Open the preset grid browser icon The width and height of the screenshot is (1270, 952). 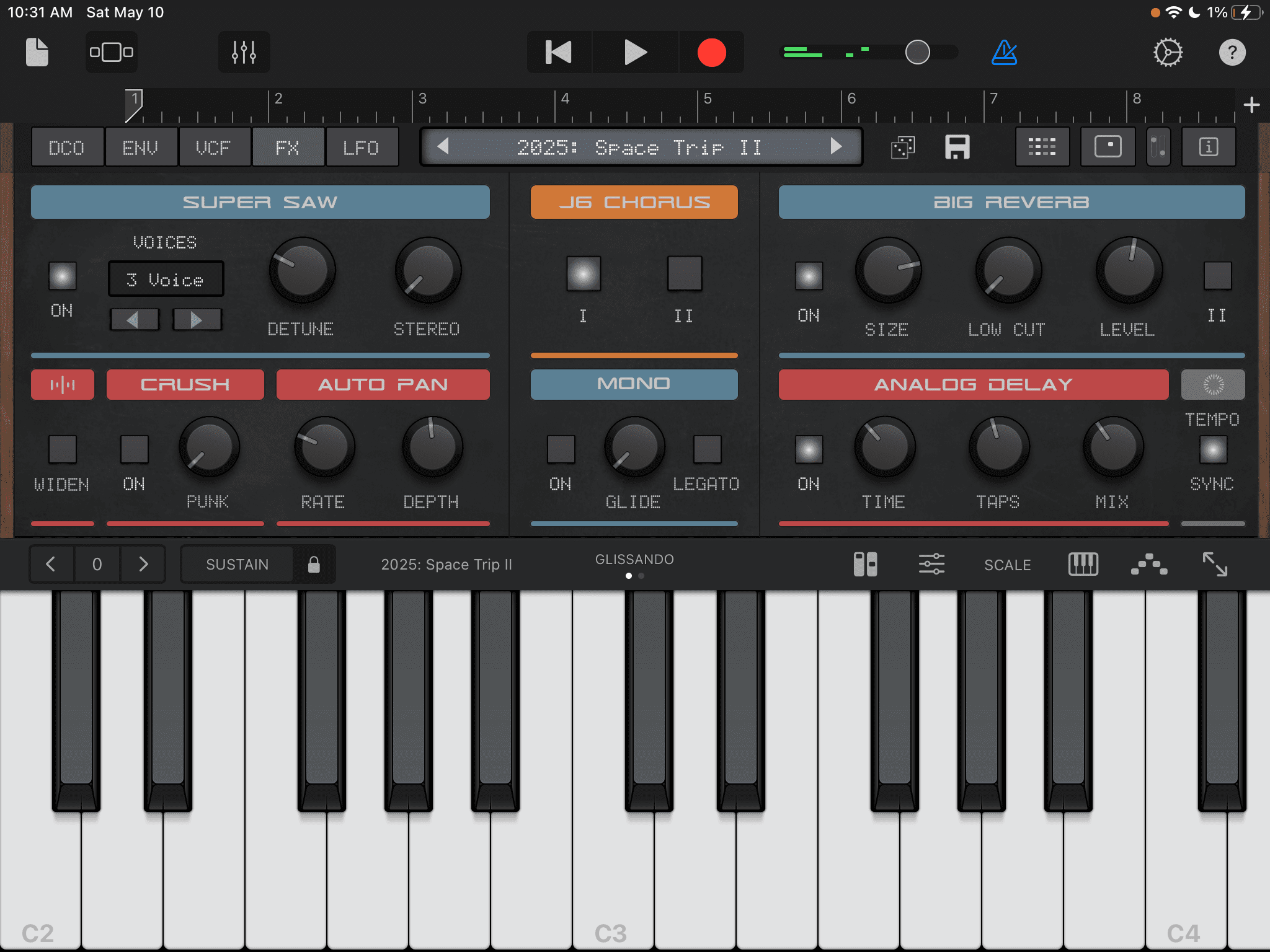[1042, 147]
